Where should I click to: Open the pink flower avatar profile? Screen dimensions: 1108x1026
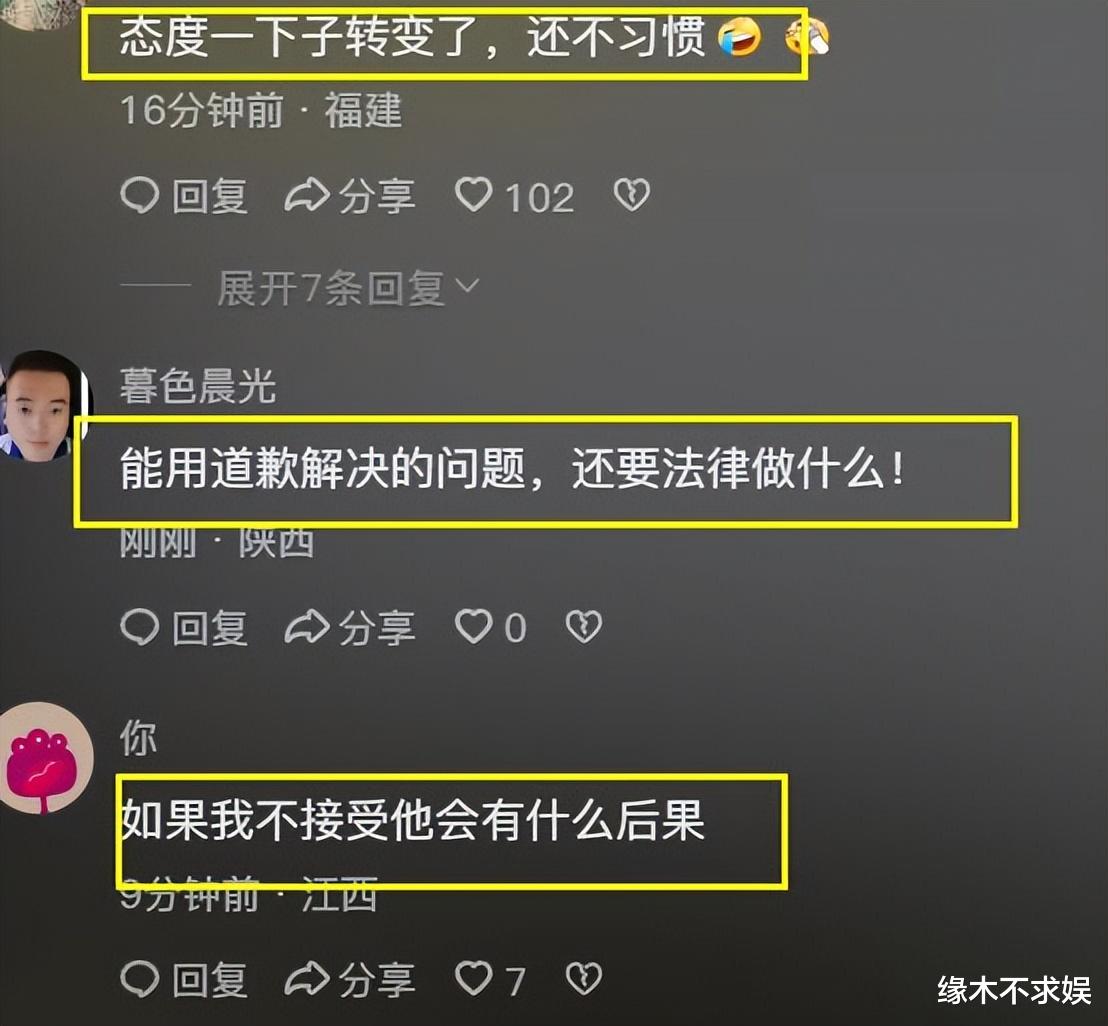[45, 757]
